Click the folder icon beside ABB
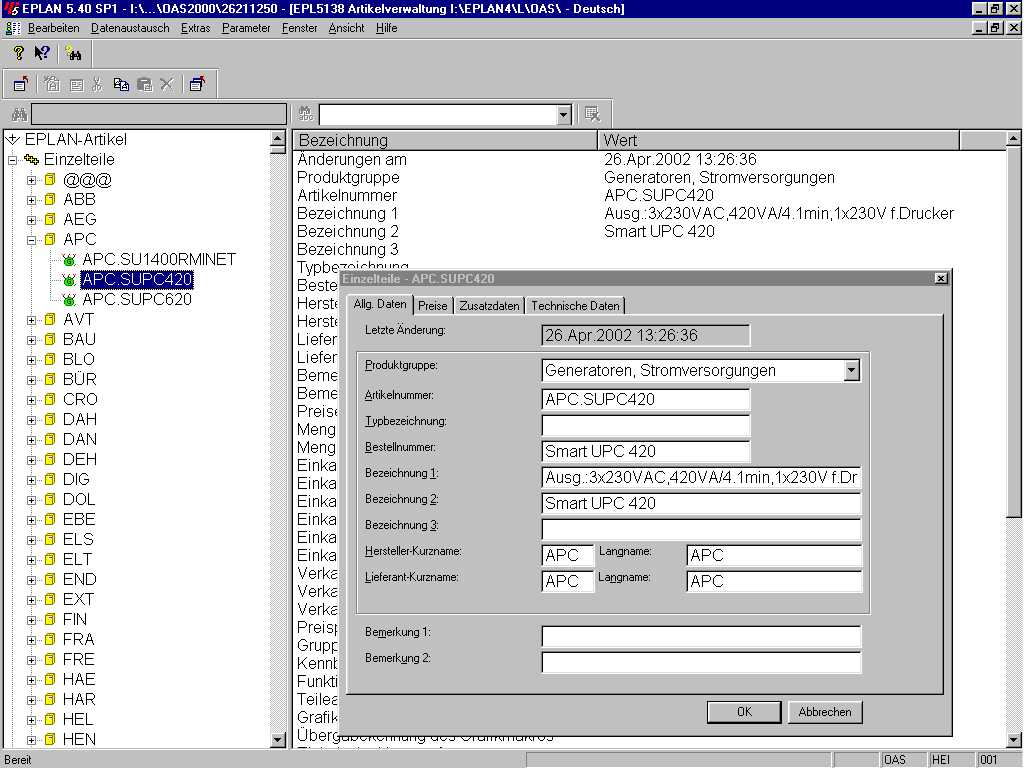The image size is (1024, 768). click(x=50, y=199)
